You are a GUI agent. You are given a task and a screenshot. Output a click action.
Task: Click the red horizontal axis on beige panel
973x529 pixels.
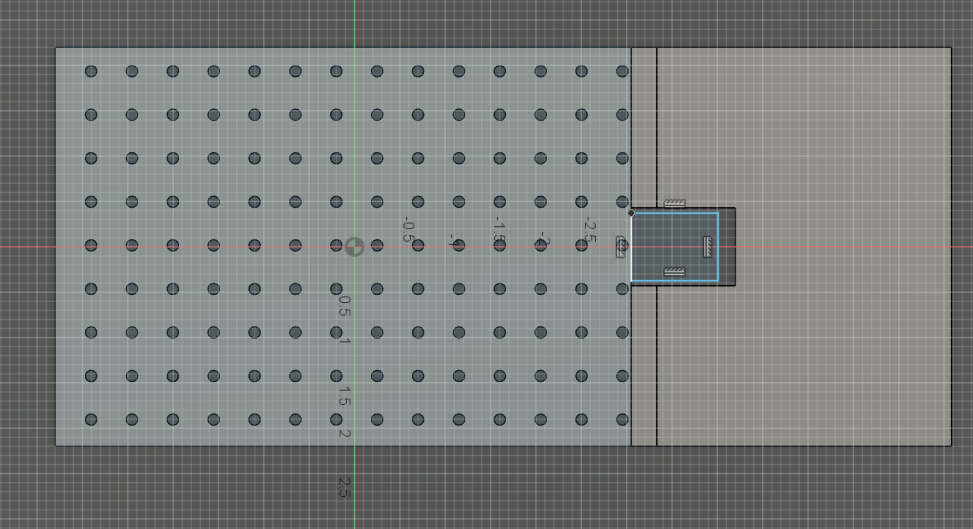(x=850, y=246)
